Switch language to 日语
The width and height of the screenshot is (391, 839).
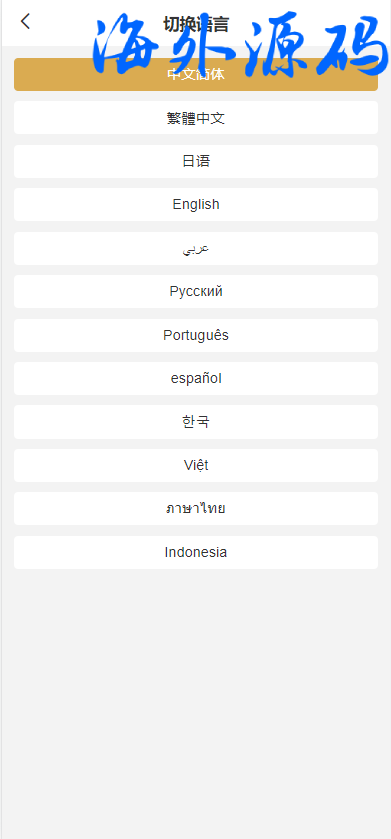[196, 161]
